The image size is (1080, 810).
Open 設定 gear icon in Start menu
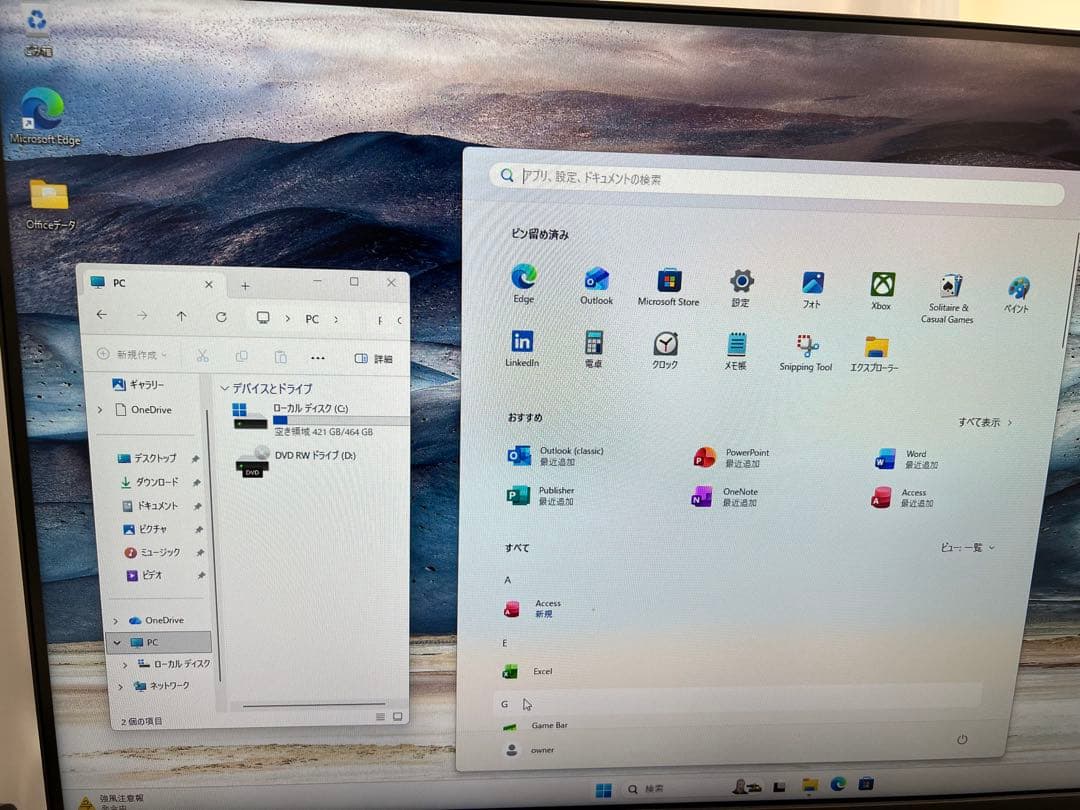click(741, 288)
